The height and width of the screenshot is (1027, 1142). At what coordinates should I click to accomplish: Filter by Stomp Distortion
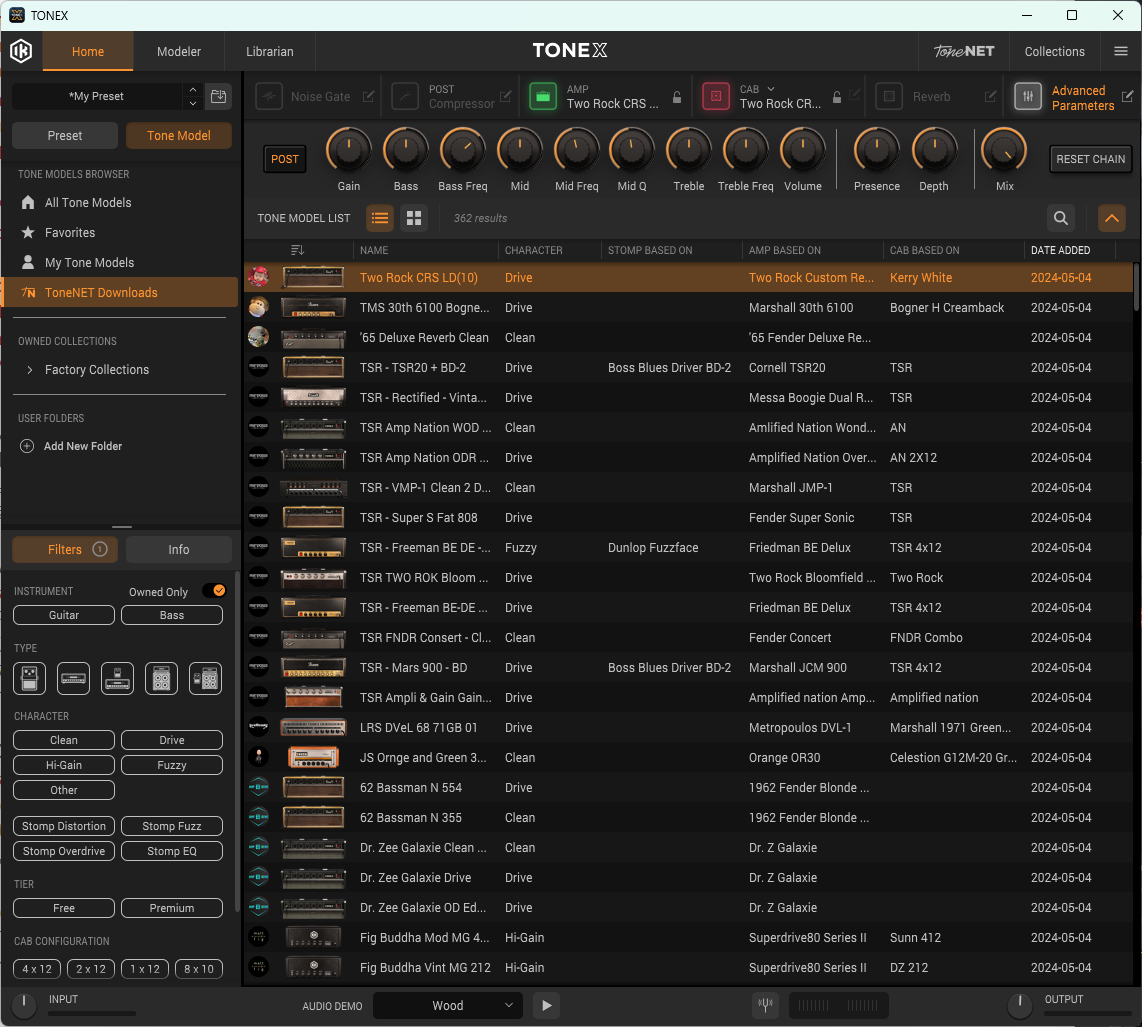point(64,826)
